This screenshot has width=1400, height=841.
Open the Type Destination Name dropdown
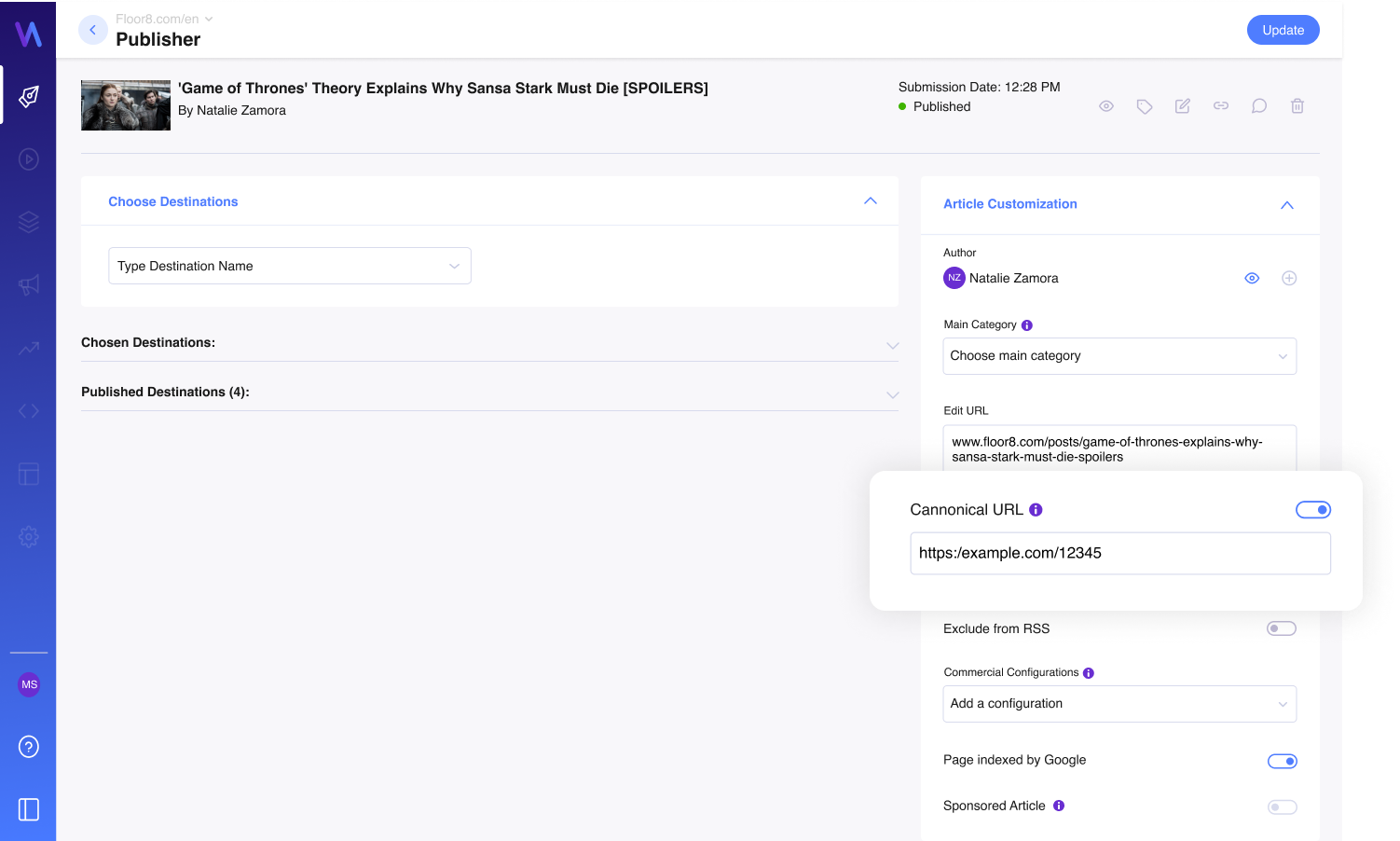[290, 266]
